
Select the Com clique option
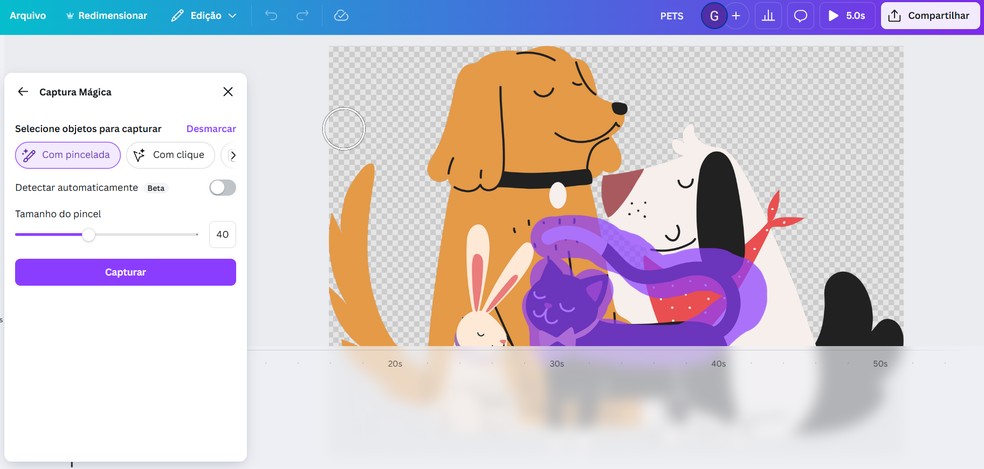(x=170, y=155)
